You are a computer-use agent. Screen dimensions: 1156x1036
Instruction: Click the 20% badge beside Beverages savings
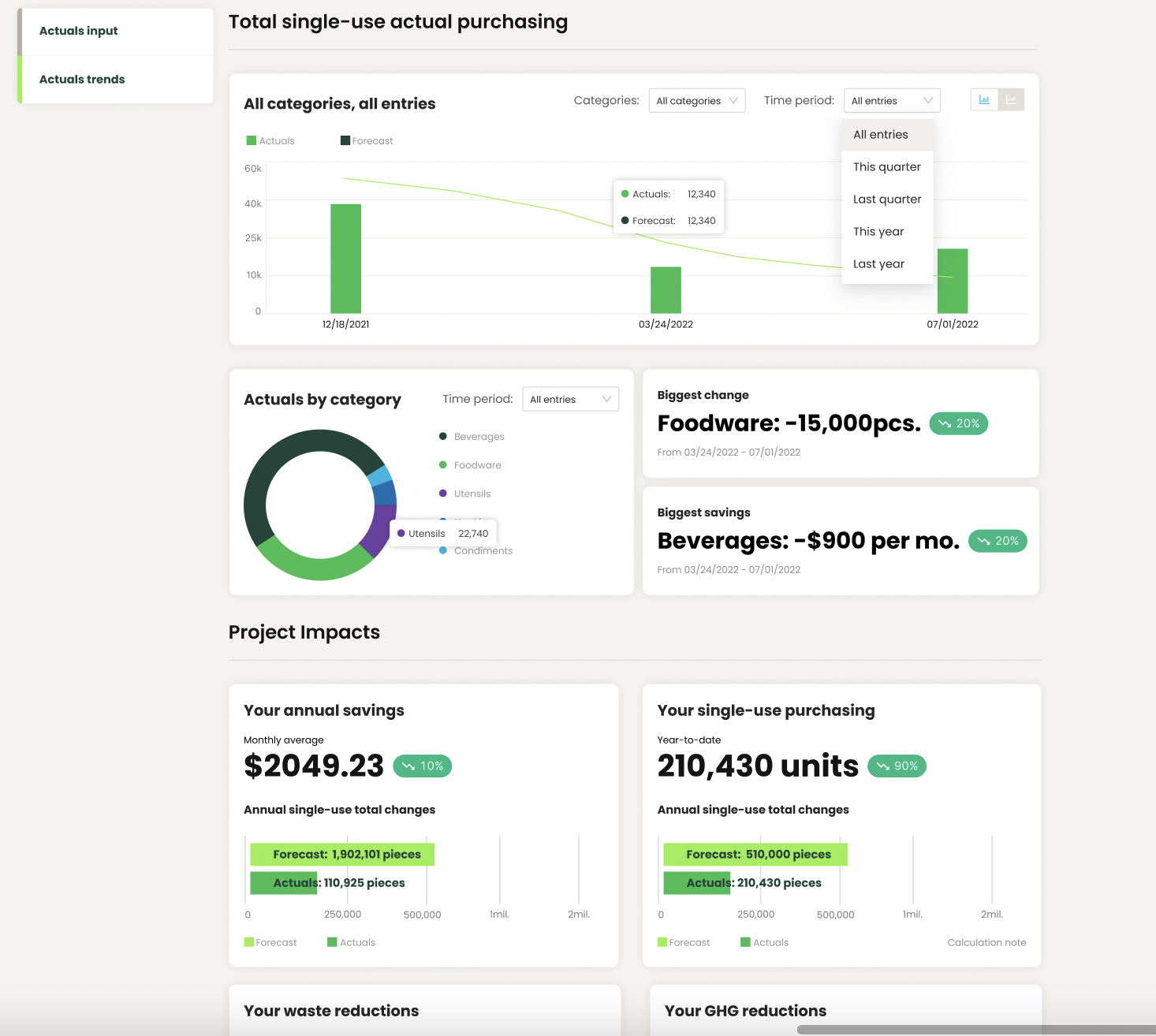coord(998,541)
